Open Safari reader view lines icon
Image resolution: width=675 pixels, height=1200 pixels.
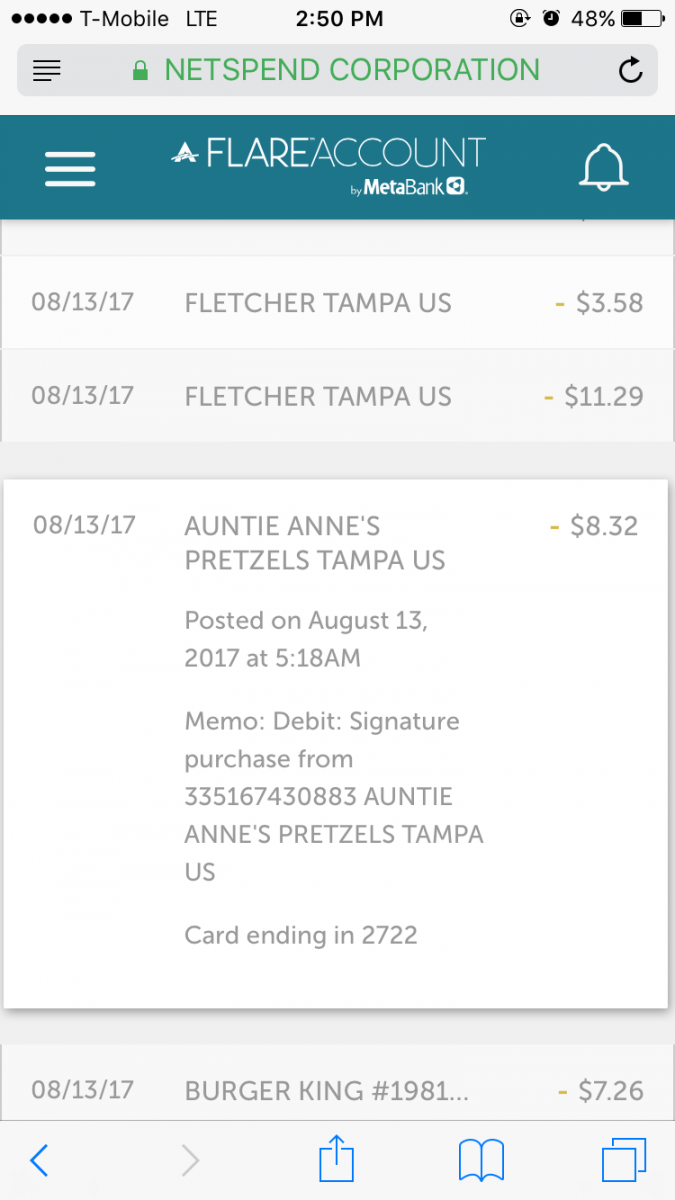[47, 70]
